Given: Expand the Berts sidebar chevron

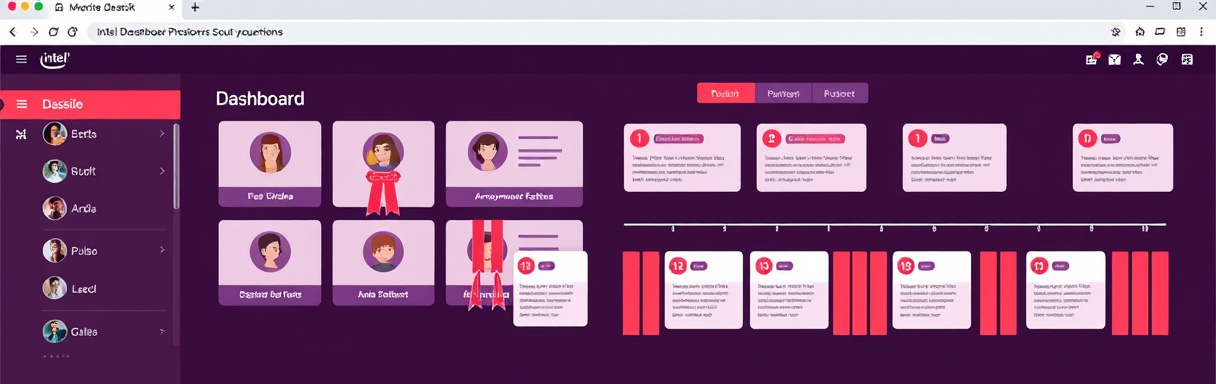Looking at the screenshot, I should click(162, 133).
